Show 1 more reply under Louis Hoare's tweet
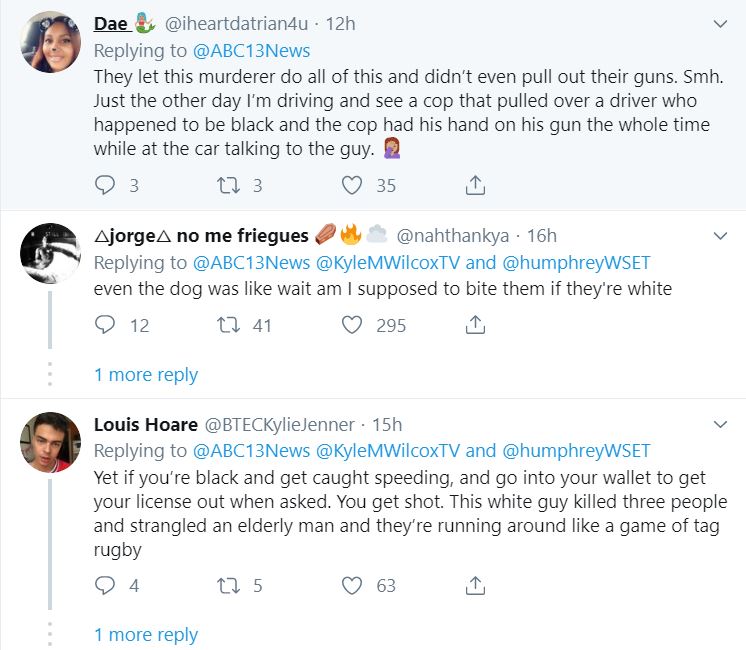Screen dimensions: 746x650 pyautogui.click(x=146, y=635)
